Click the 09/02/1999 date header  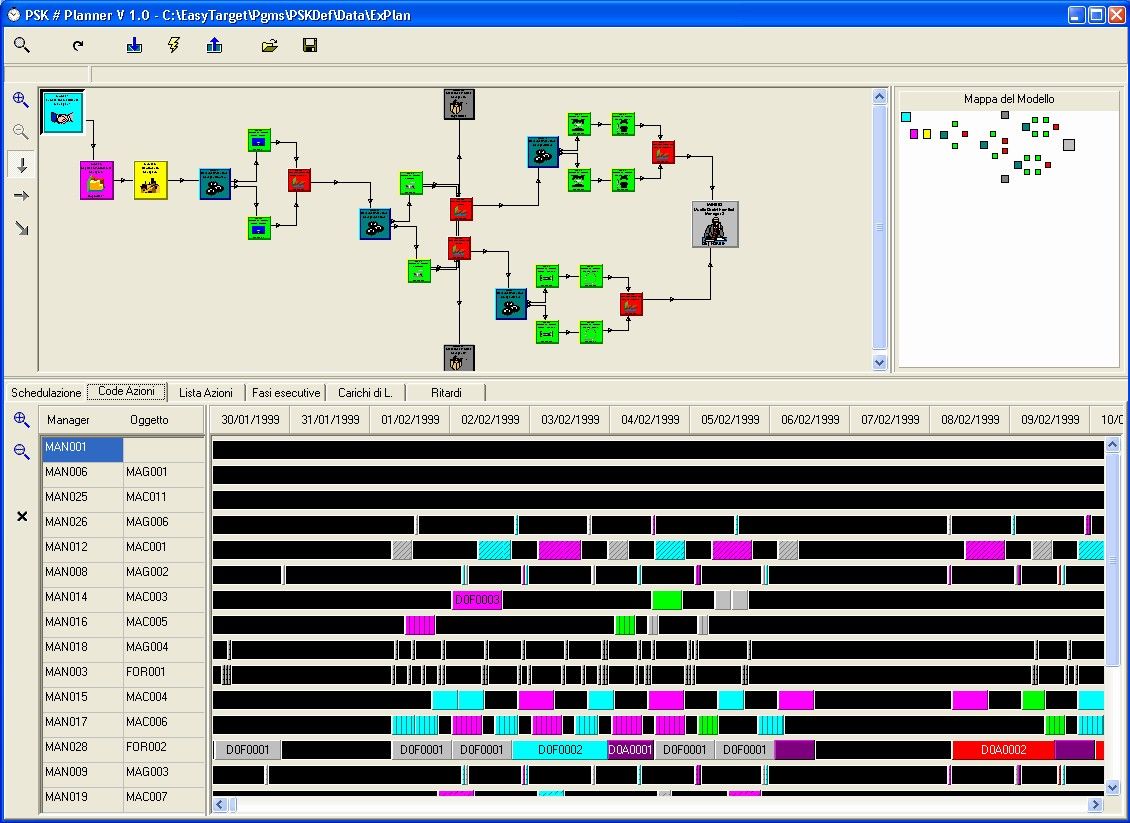[1050, 419]
